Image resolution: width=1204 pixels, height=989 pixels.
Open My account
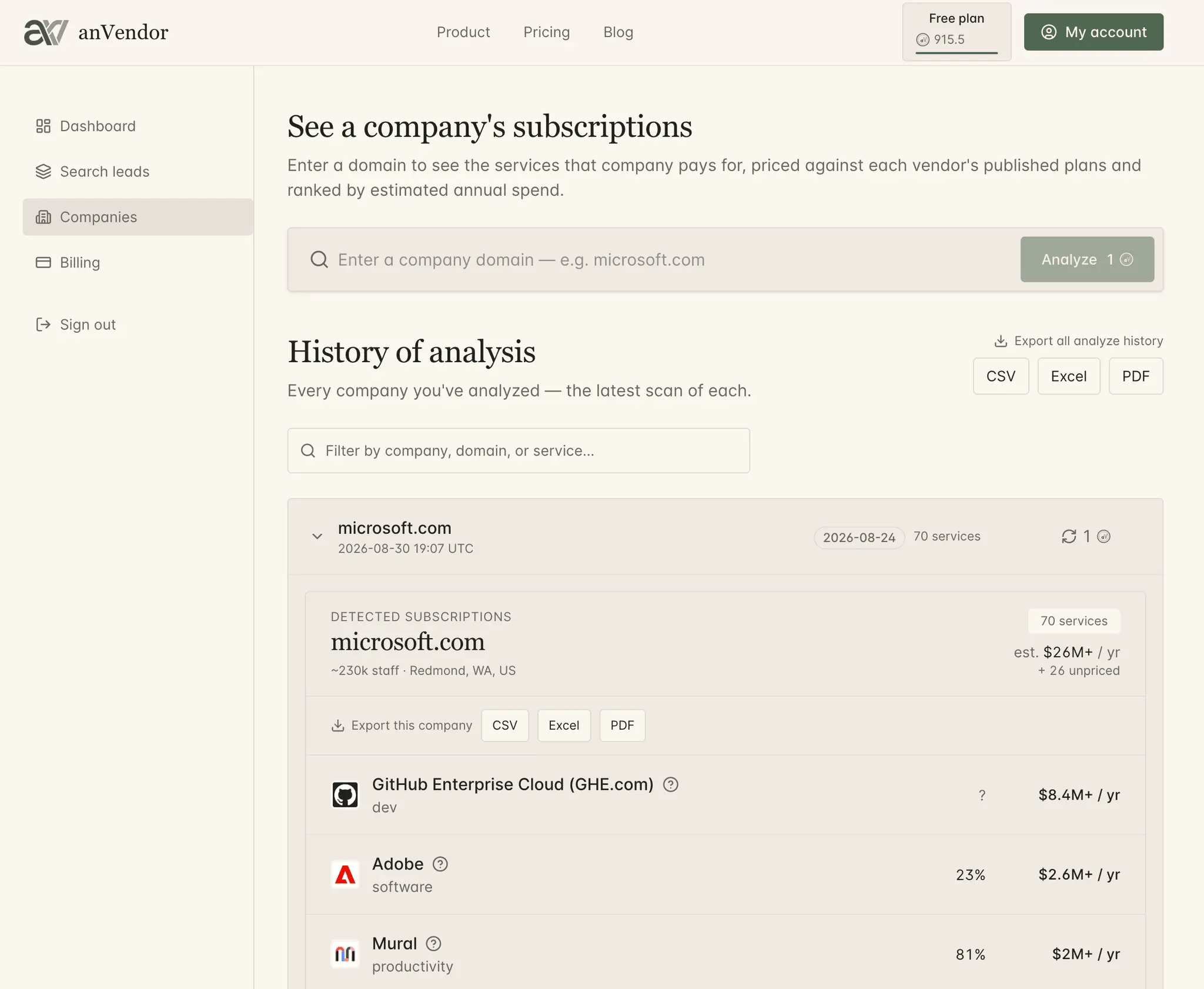[1093, 32]
